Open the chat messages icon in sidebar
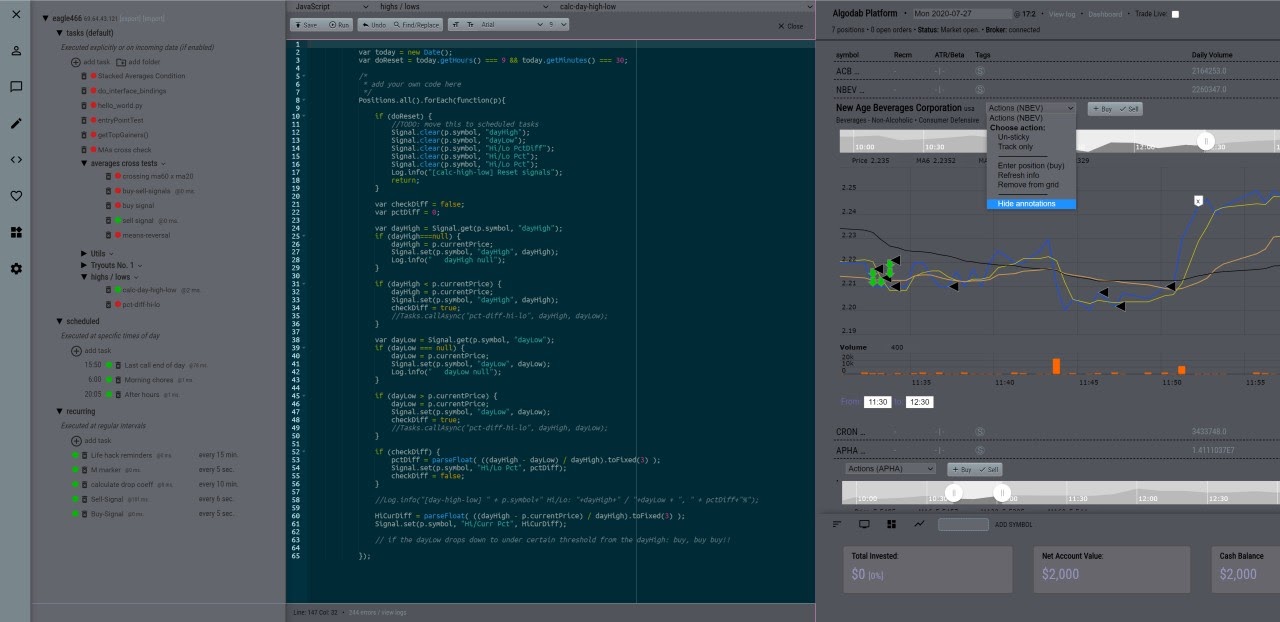The width and height of the screenshot is (1280, 622). click(x=16, y=85)
